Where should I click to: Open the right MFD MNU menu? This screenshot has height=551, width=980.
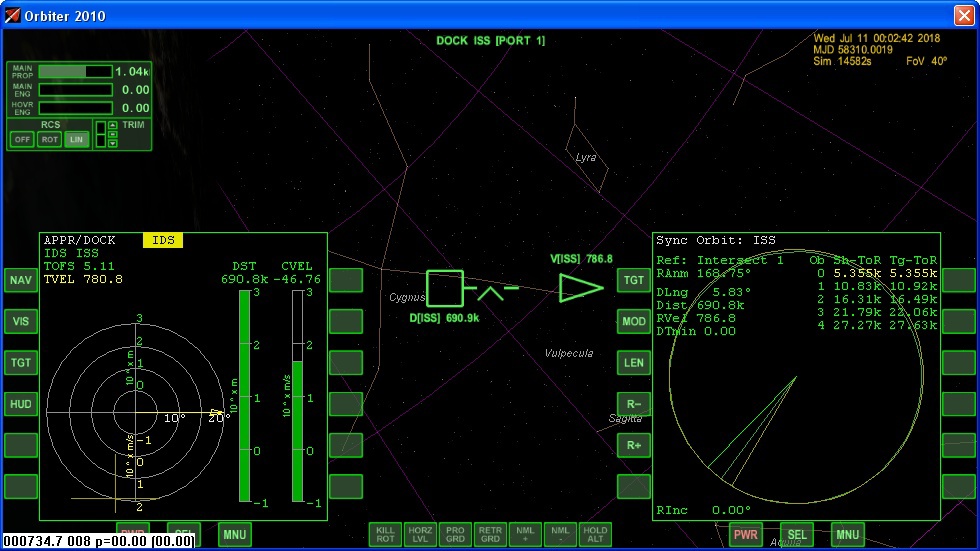(848, 535)
